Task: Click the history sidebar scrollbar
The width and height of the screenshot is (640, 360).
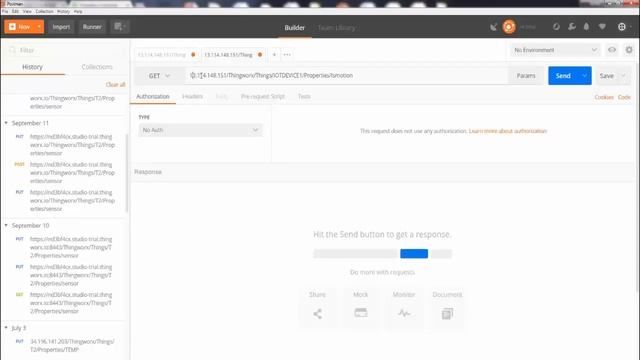Action: pyautogui.click(x=127, y=173)
